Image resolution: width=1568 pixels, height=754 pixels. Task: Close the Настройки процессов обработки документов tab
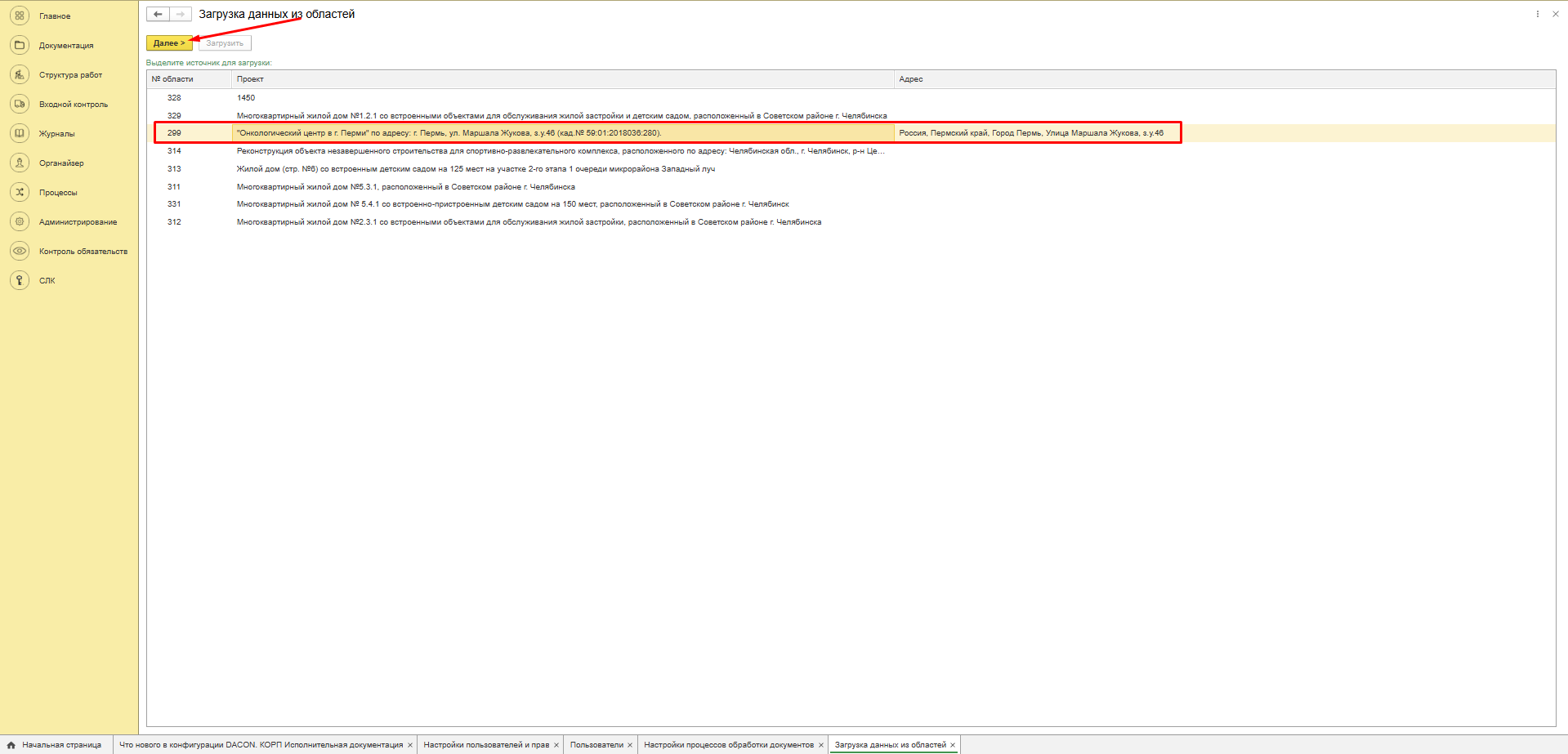pyautogui.click(x=821, y=745)
